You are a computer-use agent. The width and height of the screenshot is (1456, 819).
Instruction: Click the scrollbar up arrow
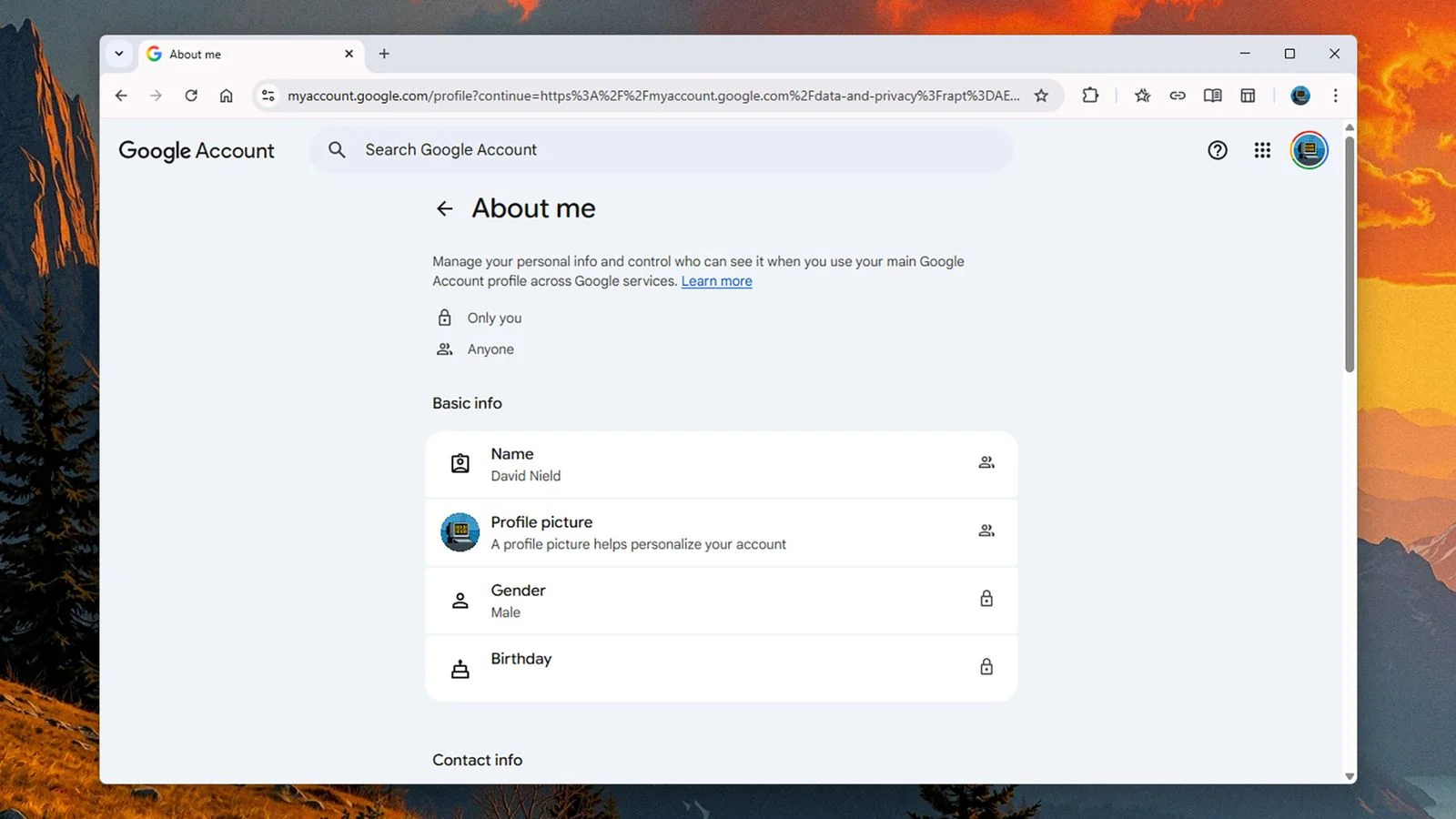click(1350, 127)
